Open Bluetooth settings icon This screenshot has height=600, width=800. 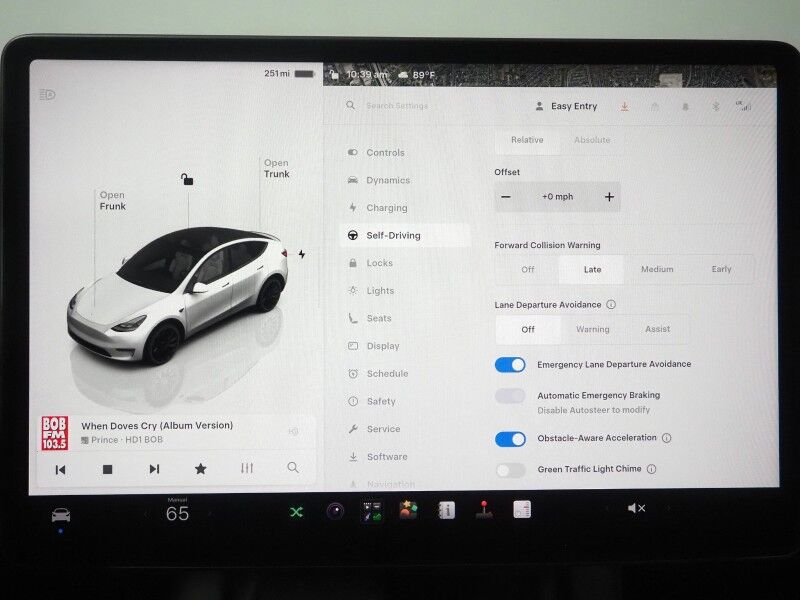pyautogui.click(x=716, y=106)
